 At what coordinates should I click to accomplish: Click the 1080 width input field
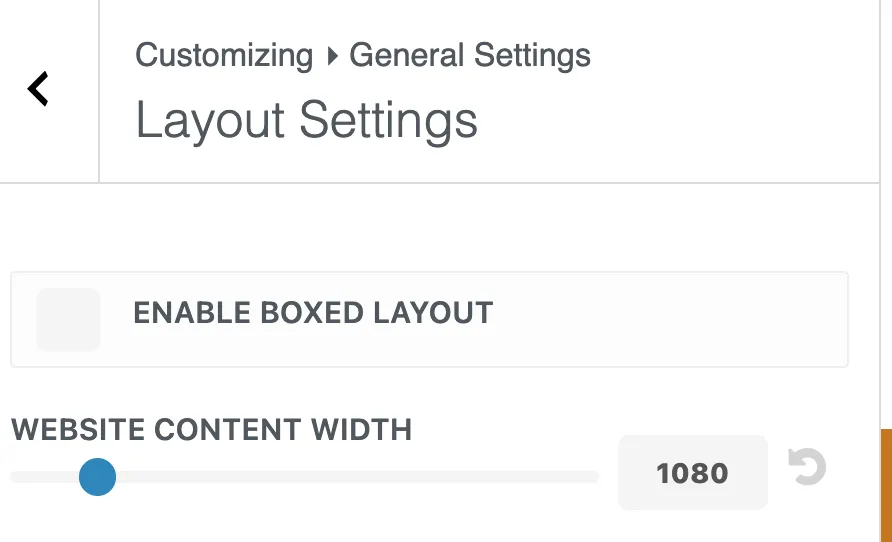[692, 473]
